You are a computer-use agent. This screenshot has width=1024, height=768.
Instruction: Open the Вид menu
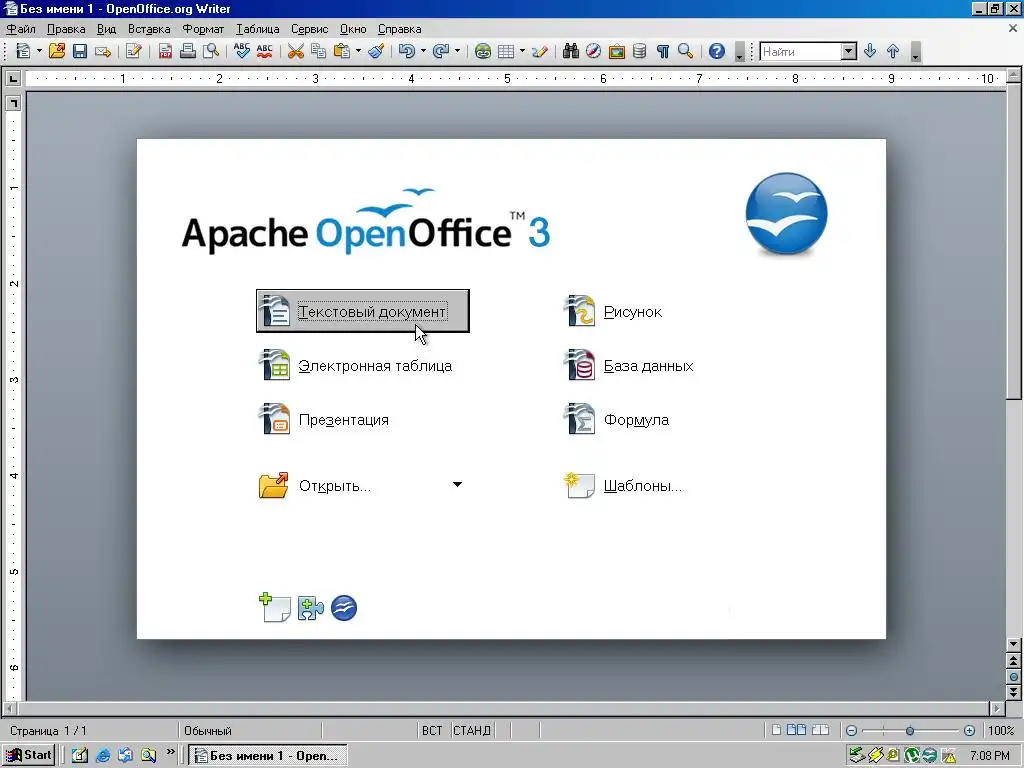(106, 29)
